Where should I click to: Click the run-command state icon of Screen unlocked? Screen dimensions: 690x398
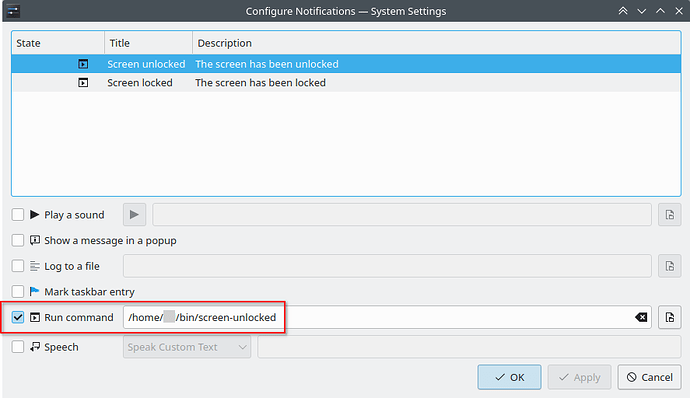(83, 64)
